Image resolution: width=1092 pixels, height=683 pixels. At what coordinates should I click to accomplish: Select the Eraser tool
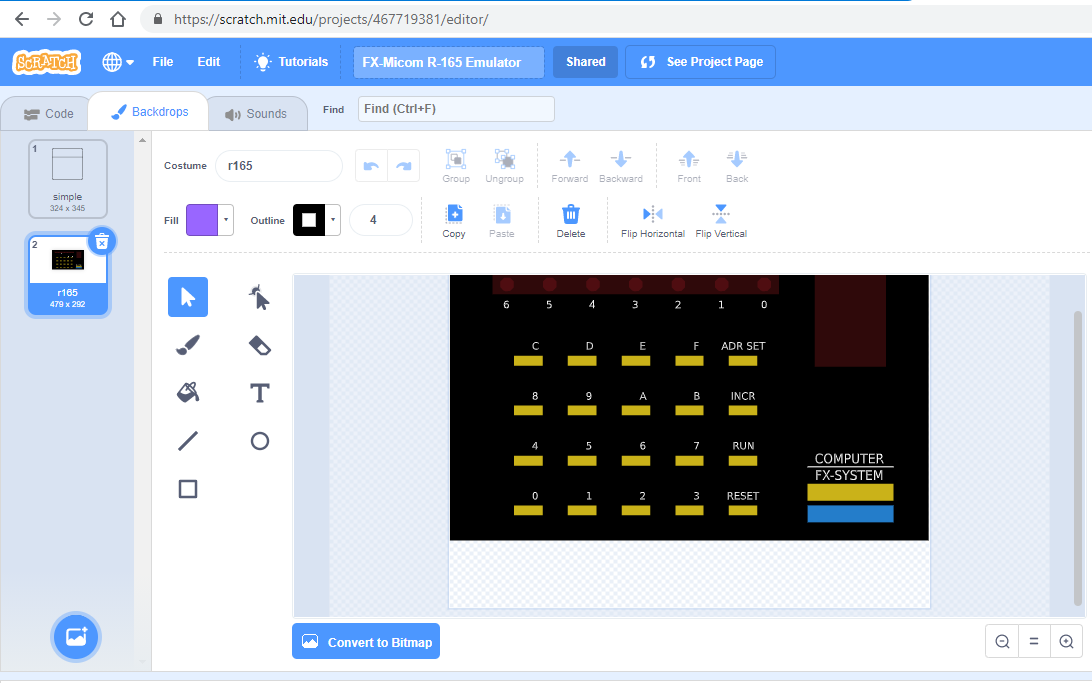[259, 345]
